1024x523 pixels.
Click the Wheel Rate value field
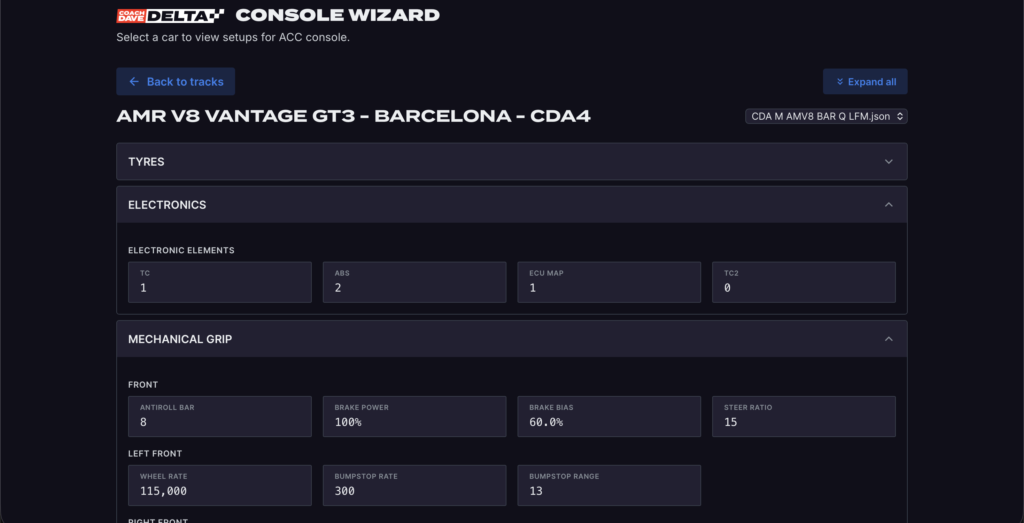click(x=220, y=485)
